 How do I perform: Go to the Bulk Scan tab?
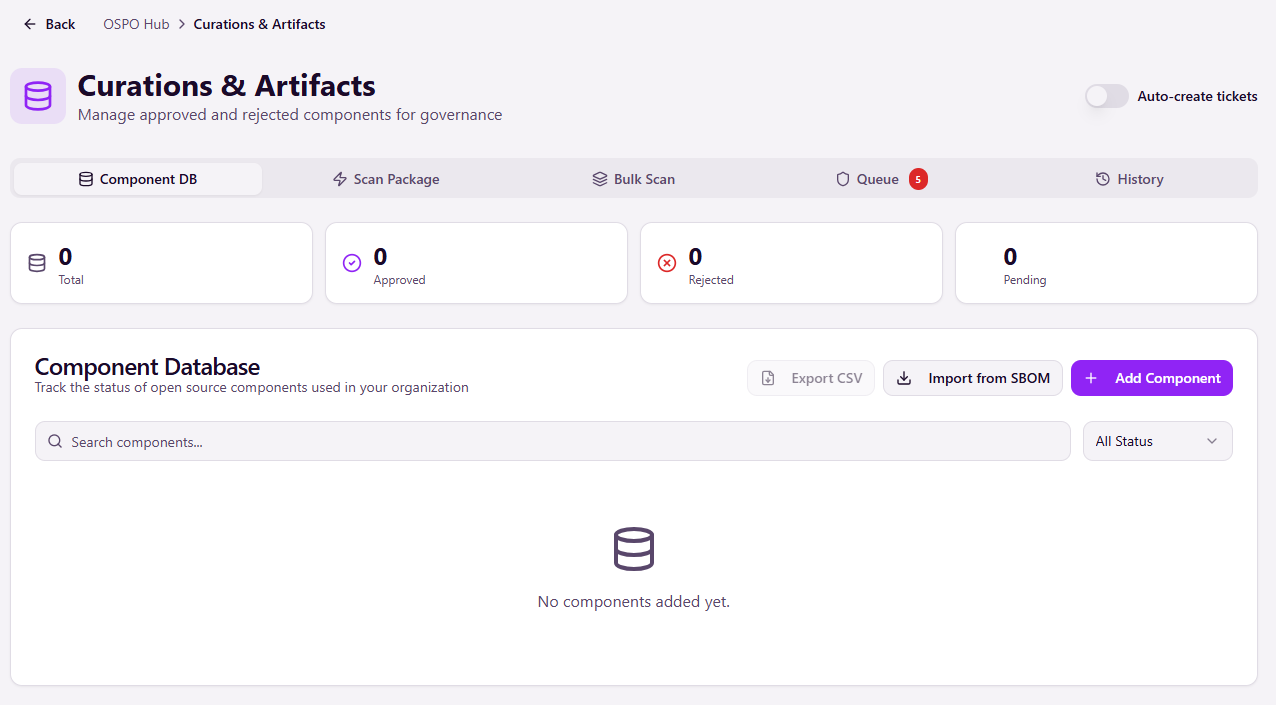[634, 179]
